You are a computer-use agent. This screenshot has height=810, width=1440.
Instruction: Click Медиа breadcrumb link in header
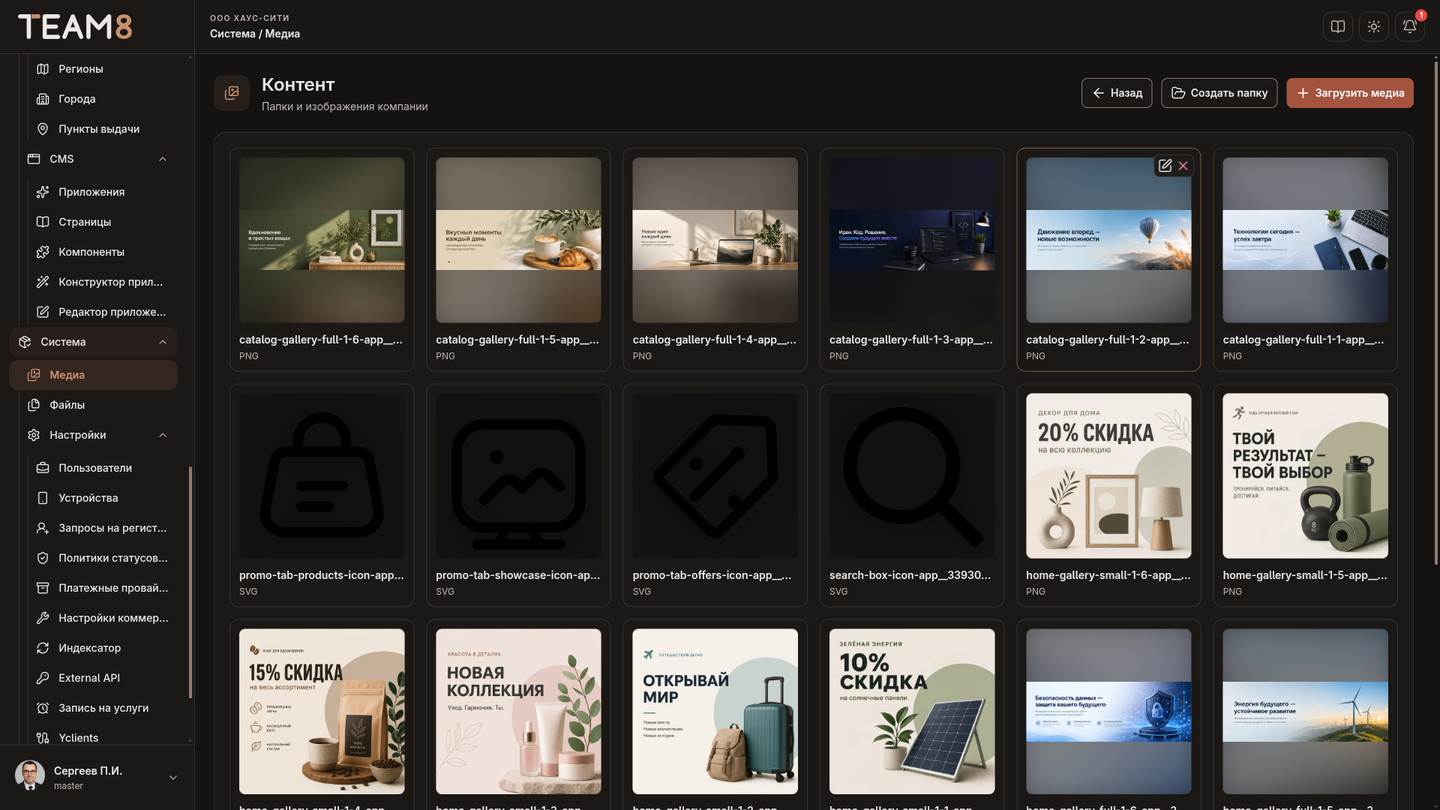point(283,34)
